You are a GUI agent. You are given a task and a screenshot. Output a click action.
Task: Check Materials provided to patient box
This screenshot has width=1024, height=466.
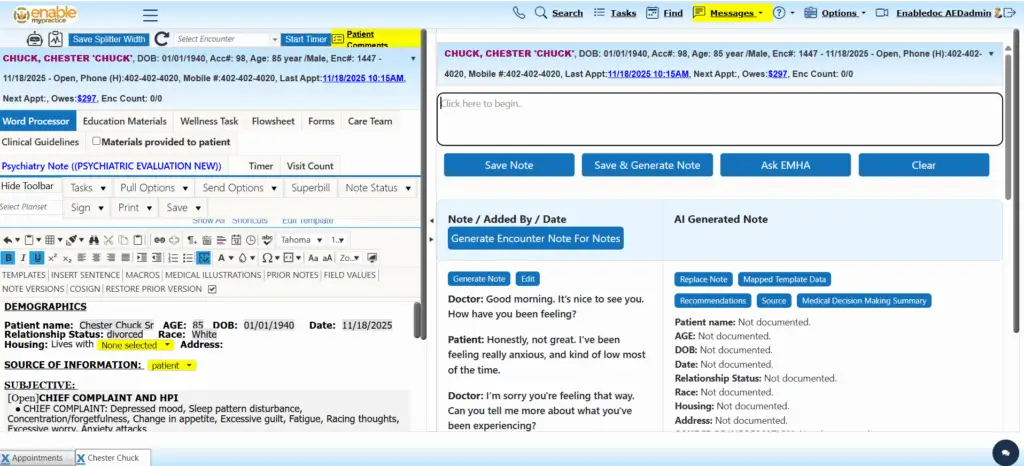coord(97,142)
